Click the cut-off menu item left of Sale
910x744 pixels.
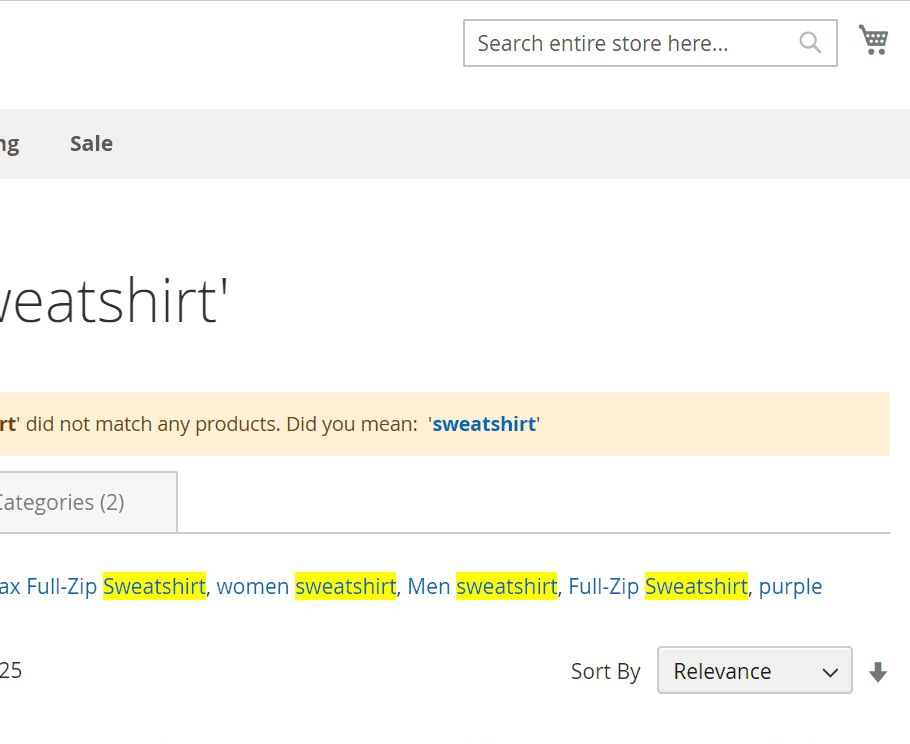point(9,143)
